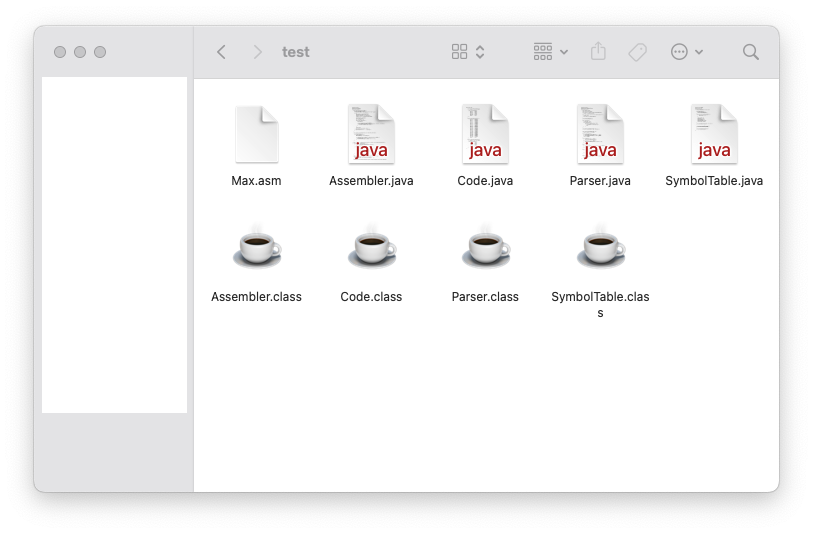The width and height of the screenshot is (813, 534).
Task: Go back with the left chevron button
Action: pyautogui.click(x=221, y=52)
